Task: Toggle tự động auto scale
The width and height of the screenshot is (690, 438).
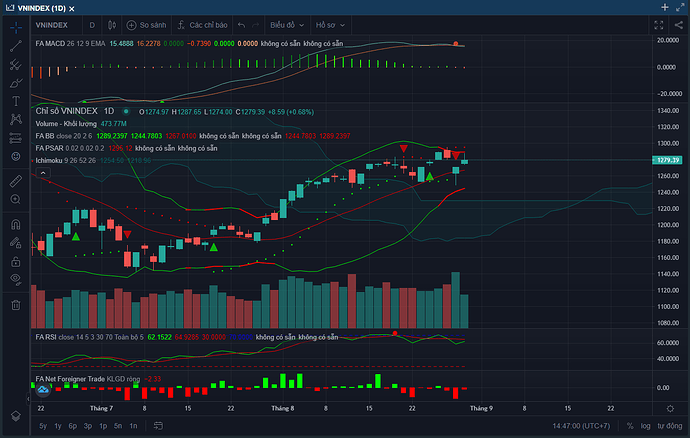Action: pos(670,426)
